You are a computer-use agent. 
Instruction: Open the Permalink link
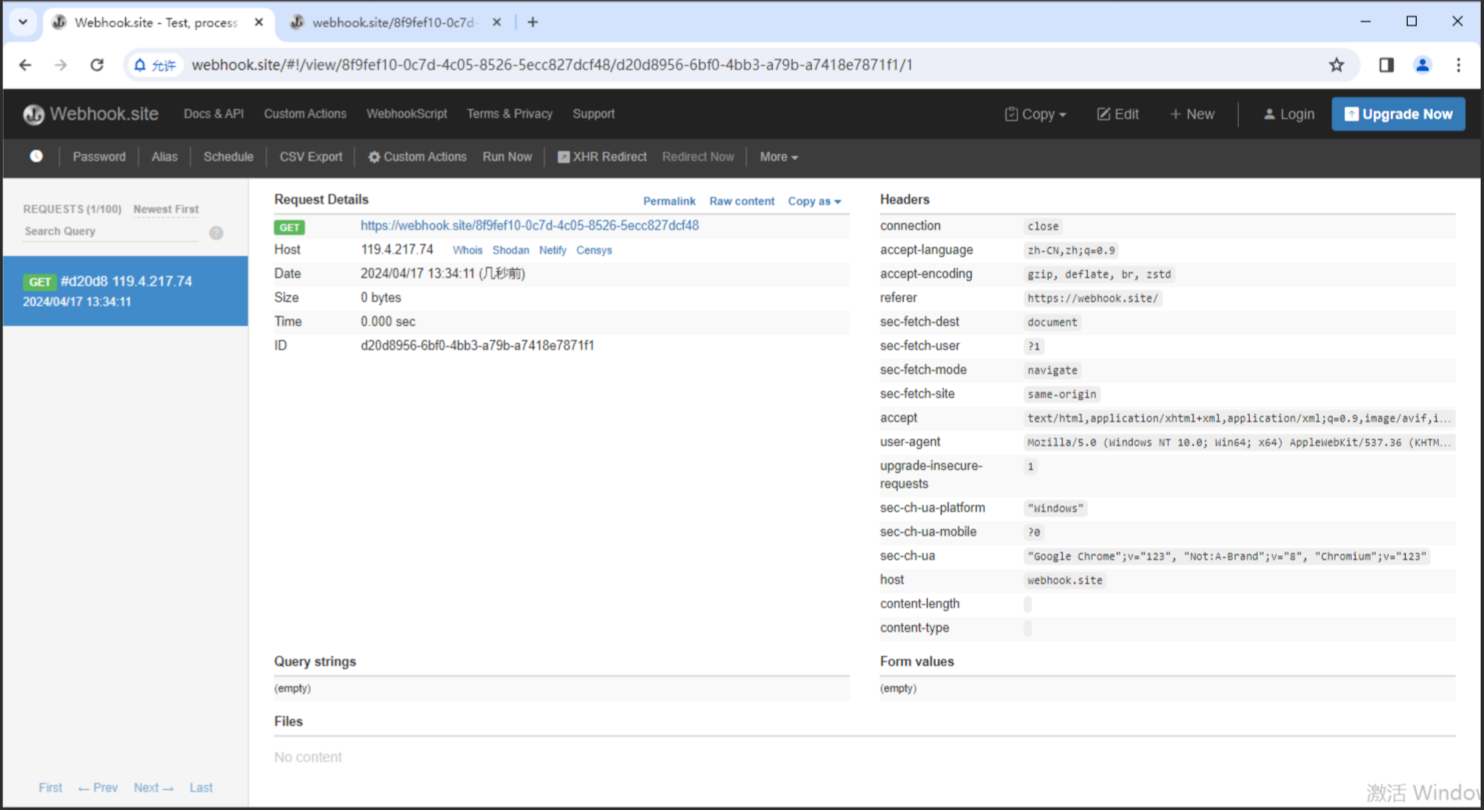click(669, 201)
